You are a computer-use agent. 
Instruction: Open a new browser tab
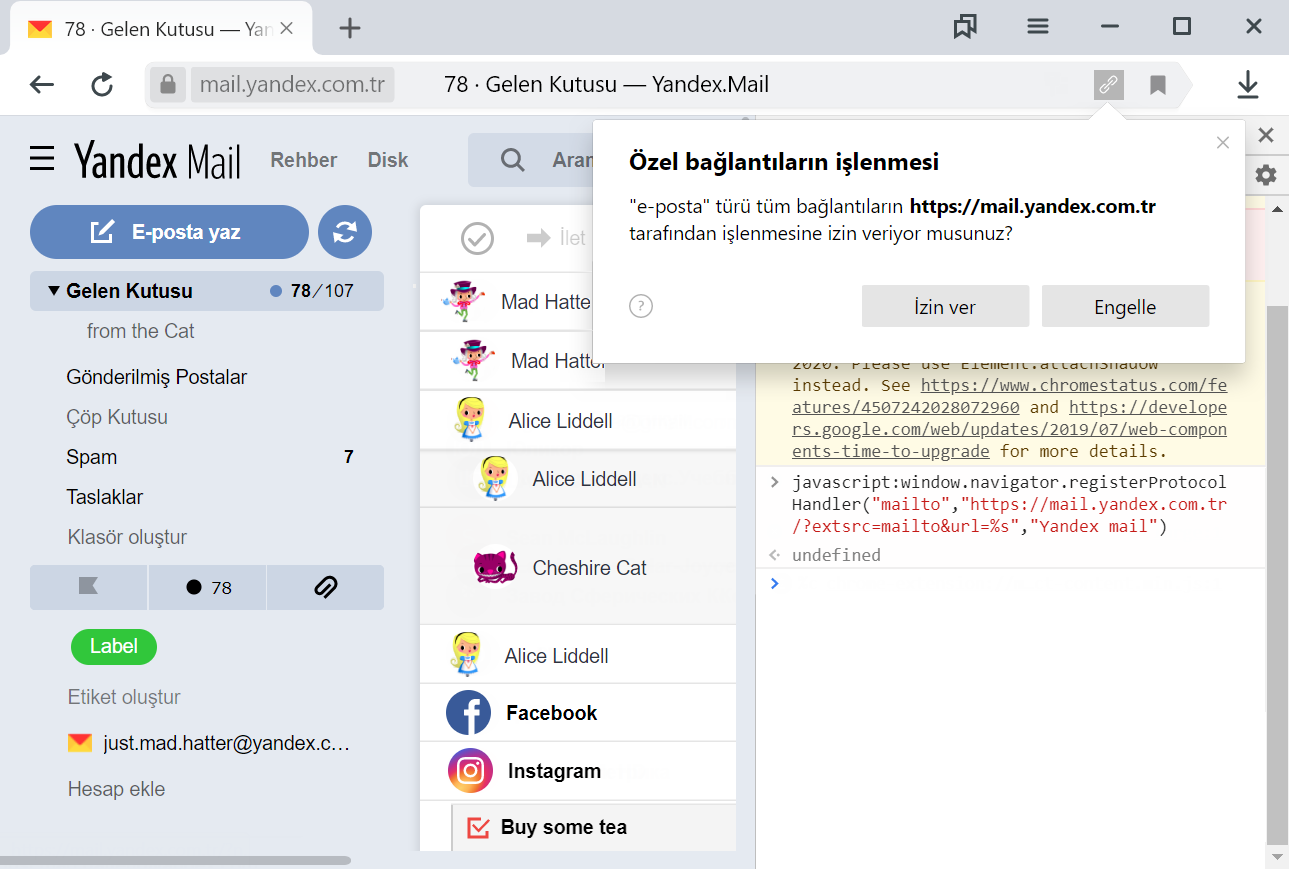pos(349,28)
